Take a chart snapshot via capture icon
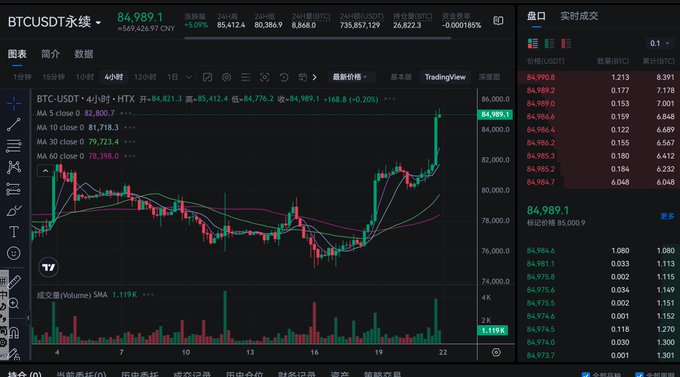 click(264, 77)
